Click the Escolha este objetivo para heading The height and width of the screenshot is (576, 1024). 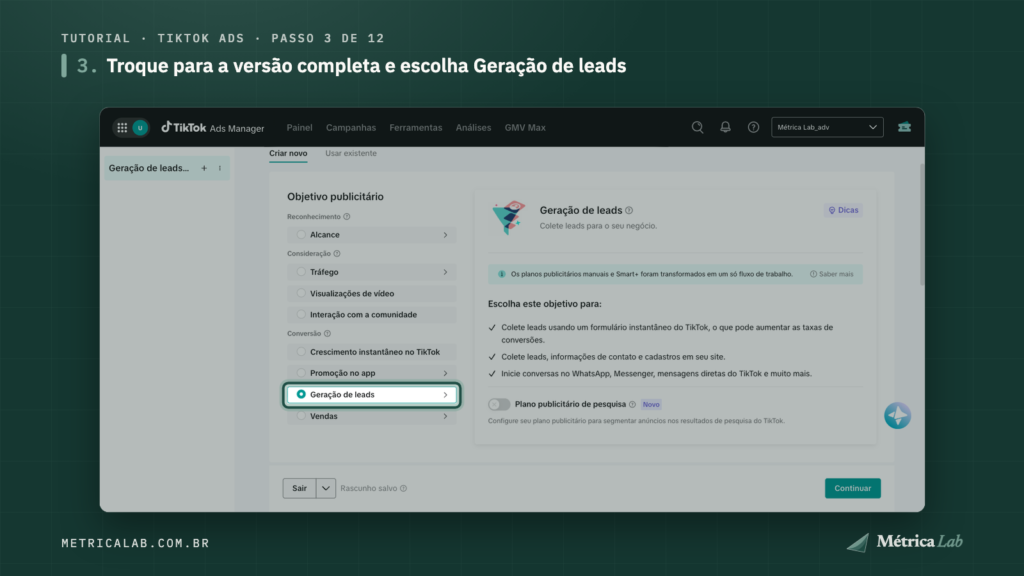[545, 304]
